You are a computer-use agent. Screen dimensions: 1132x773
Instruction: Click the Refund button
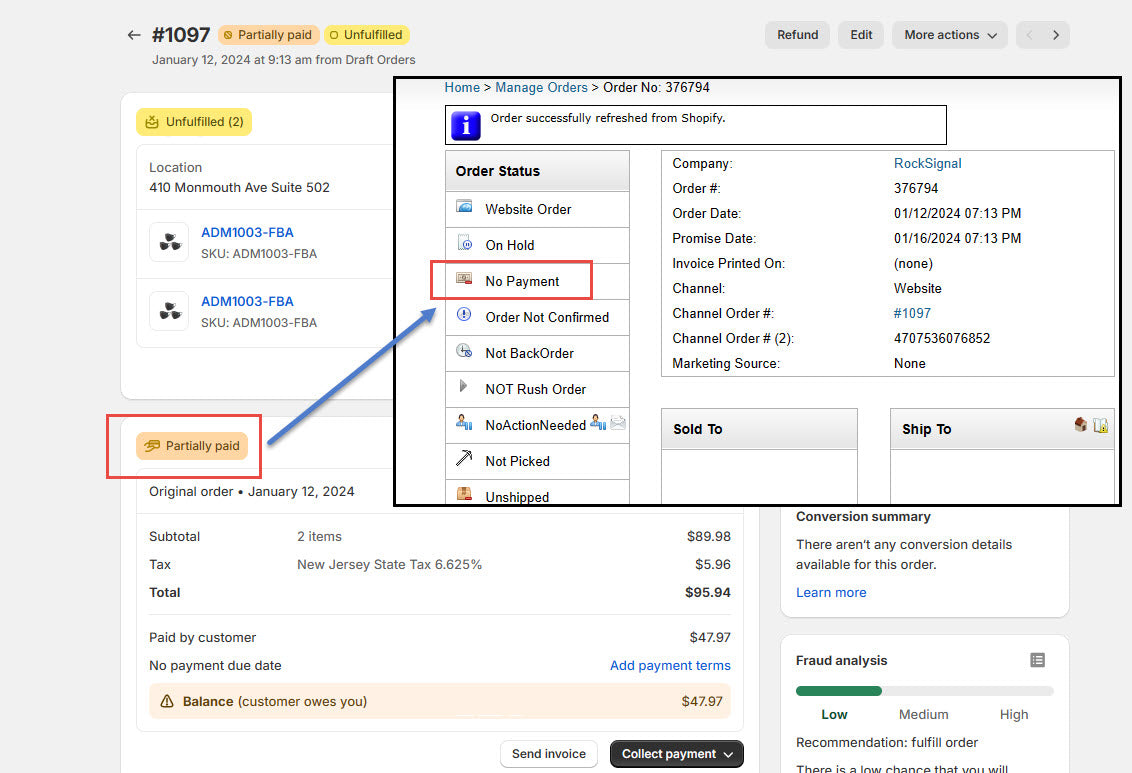797,35
